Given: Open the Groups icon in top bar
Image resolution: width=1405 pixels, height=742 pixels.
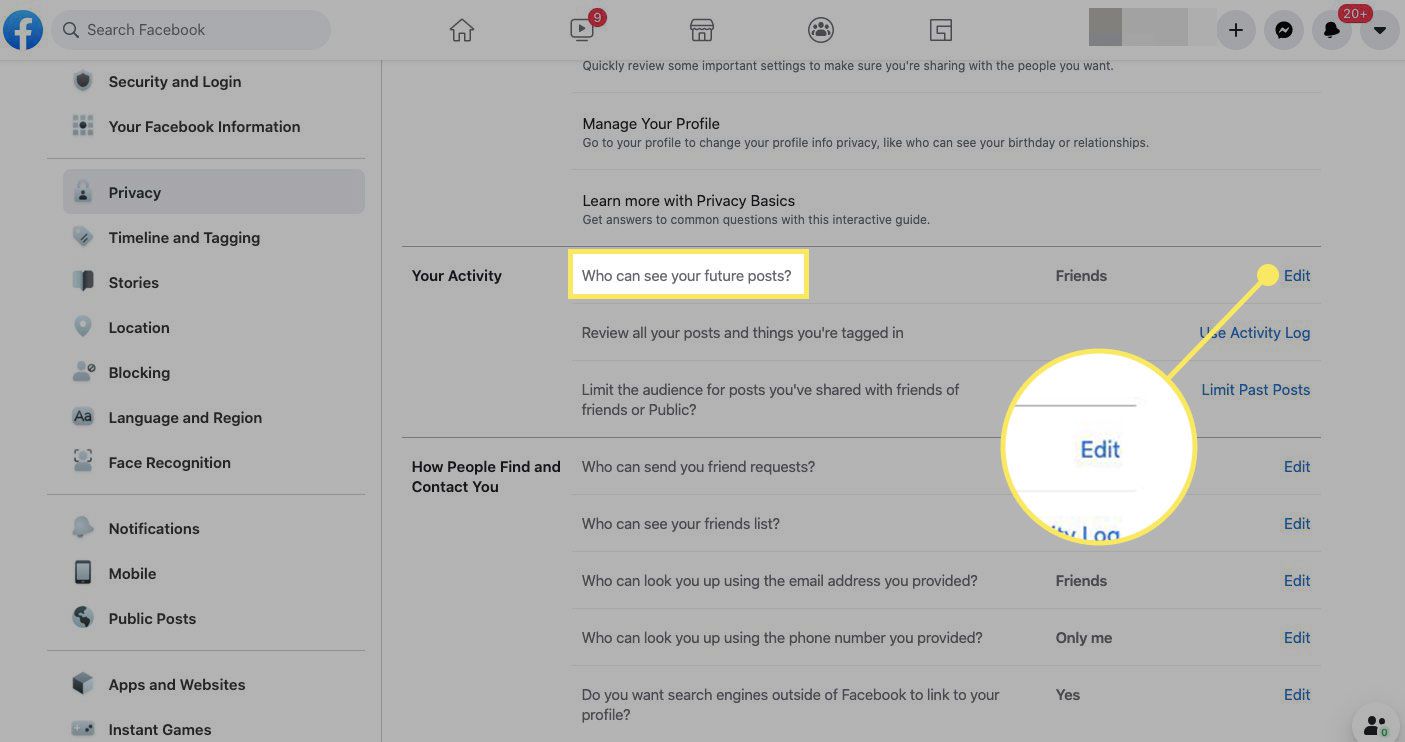Looking at the screenshot, I should (x=821, y=30).
